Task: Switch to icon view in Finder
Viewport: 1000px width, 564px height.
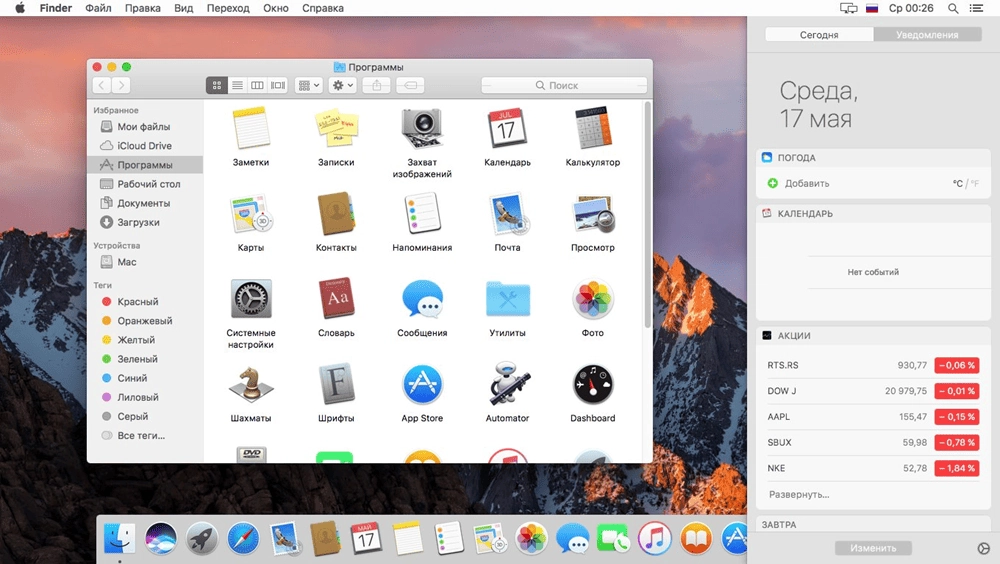Action: click(217, 85)
